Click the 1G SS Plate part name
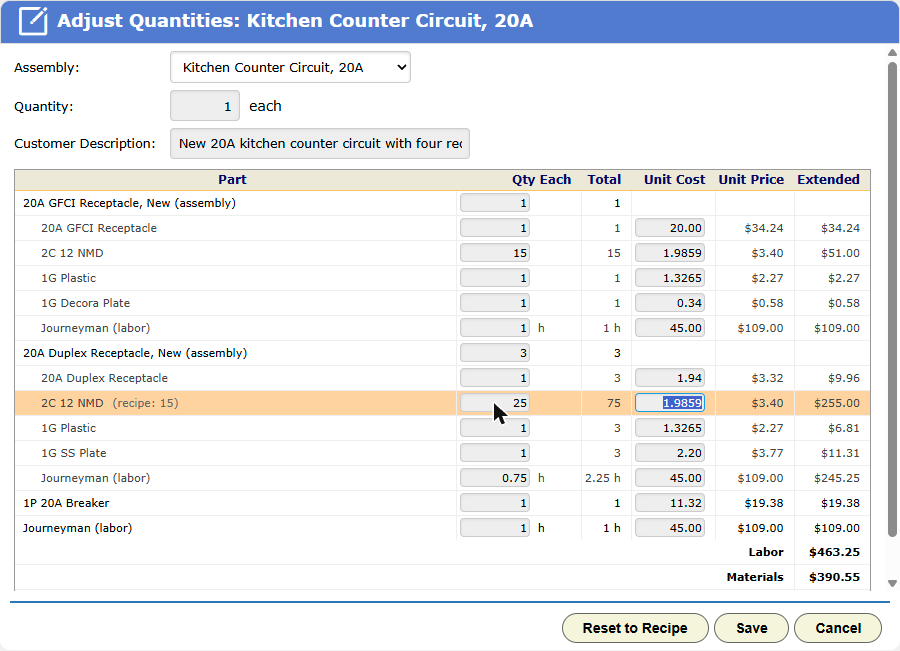The height and width of the screenshot is (651, 900). click(73, 453)
